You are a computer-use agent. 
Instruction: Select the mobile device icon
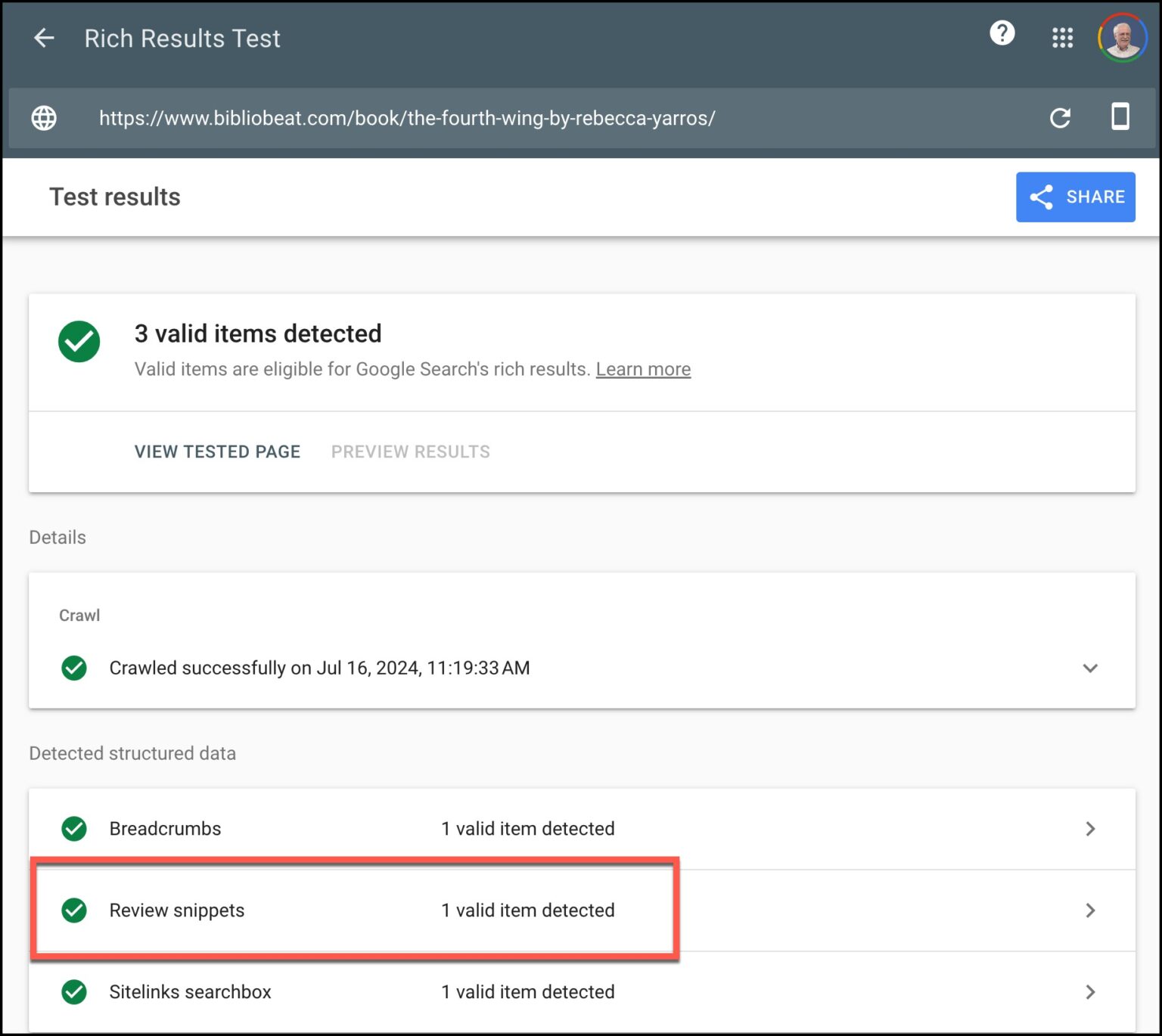(x=1120, y=118)
